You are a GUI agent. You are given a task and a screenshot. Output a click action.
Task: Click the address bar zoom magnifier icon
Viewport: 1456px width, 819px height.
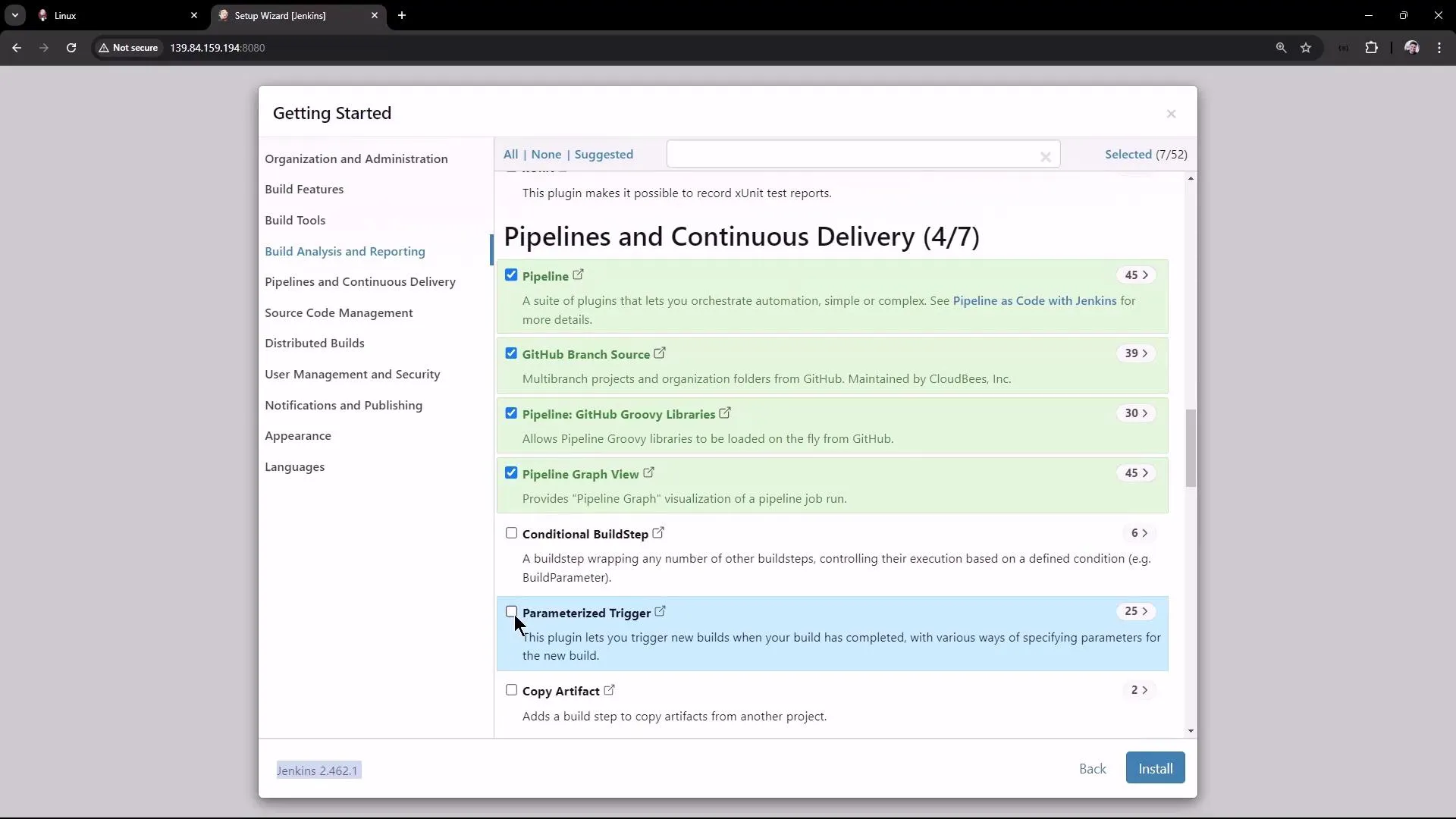pos(1281,47)
